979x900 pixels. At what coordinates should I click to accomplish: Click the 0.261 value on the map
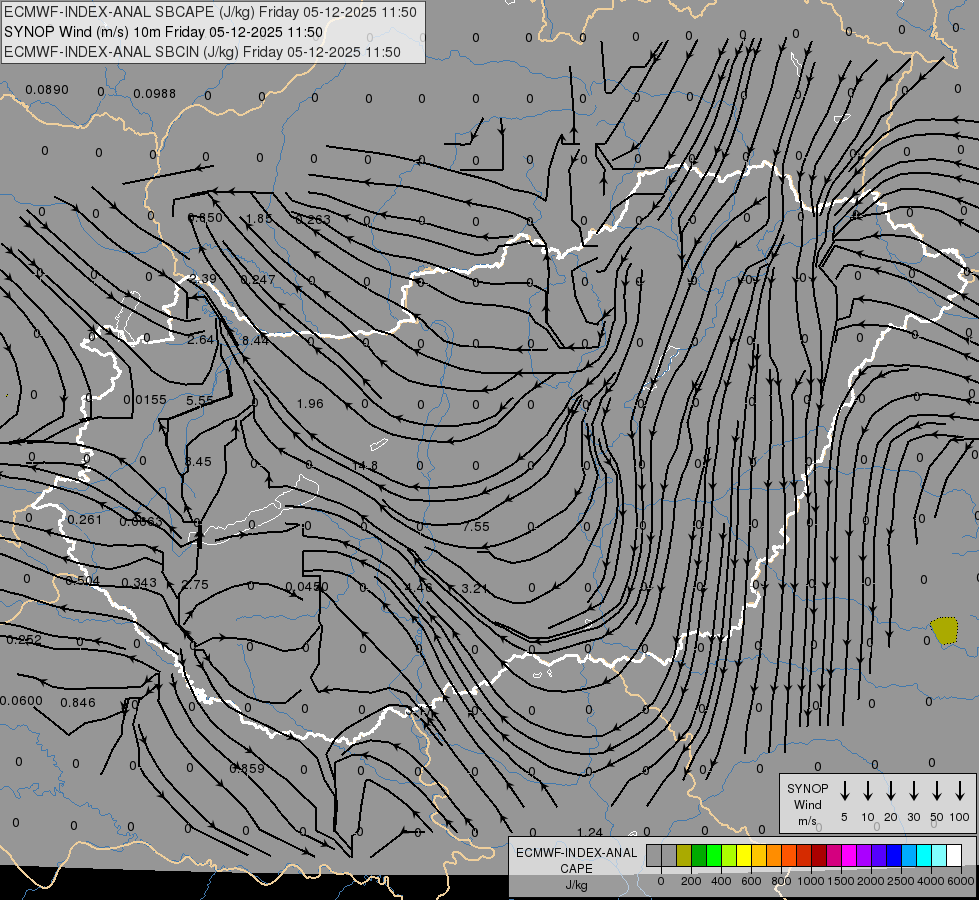click(84, 520)
